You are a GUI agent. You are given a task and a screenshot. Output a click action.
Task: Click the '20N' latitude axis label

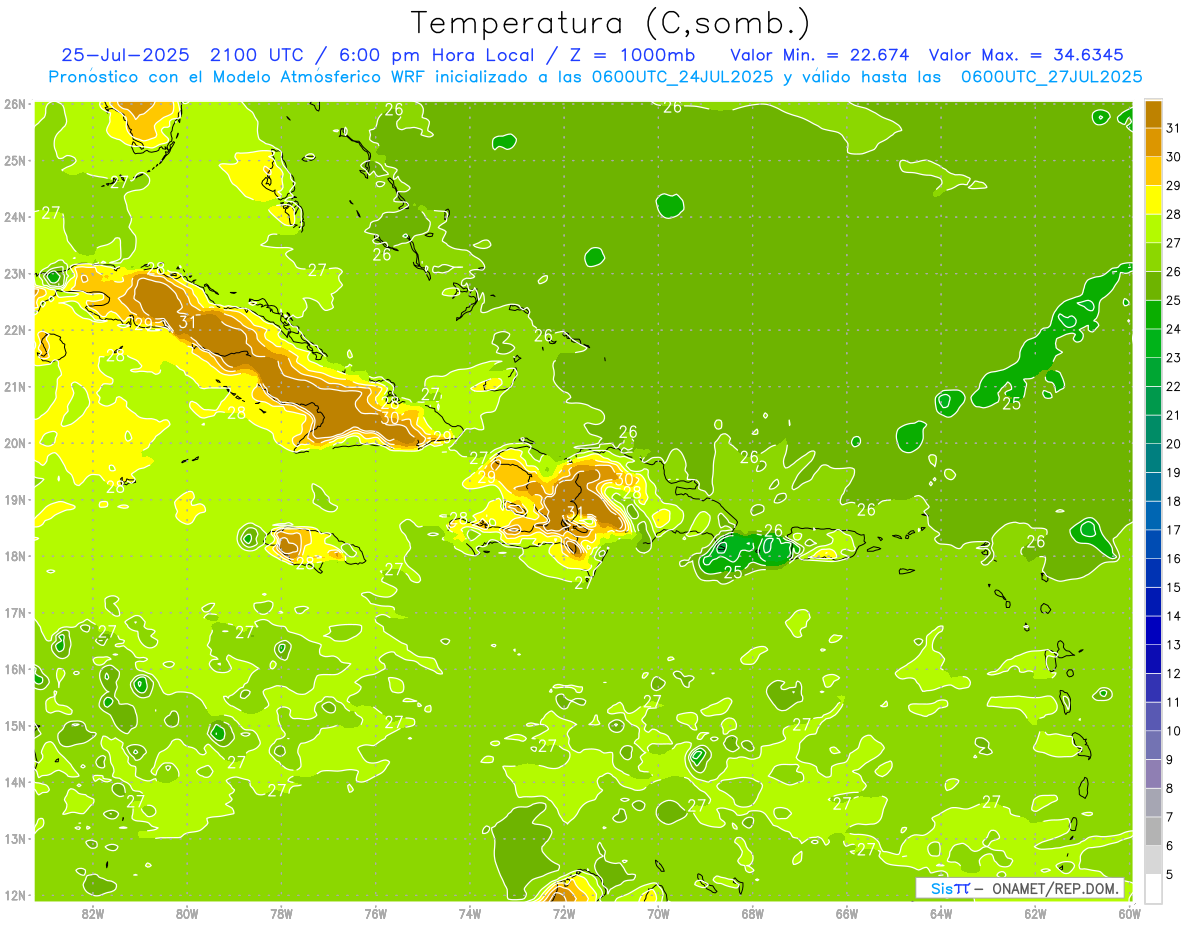(15, 443)
